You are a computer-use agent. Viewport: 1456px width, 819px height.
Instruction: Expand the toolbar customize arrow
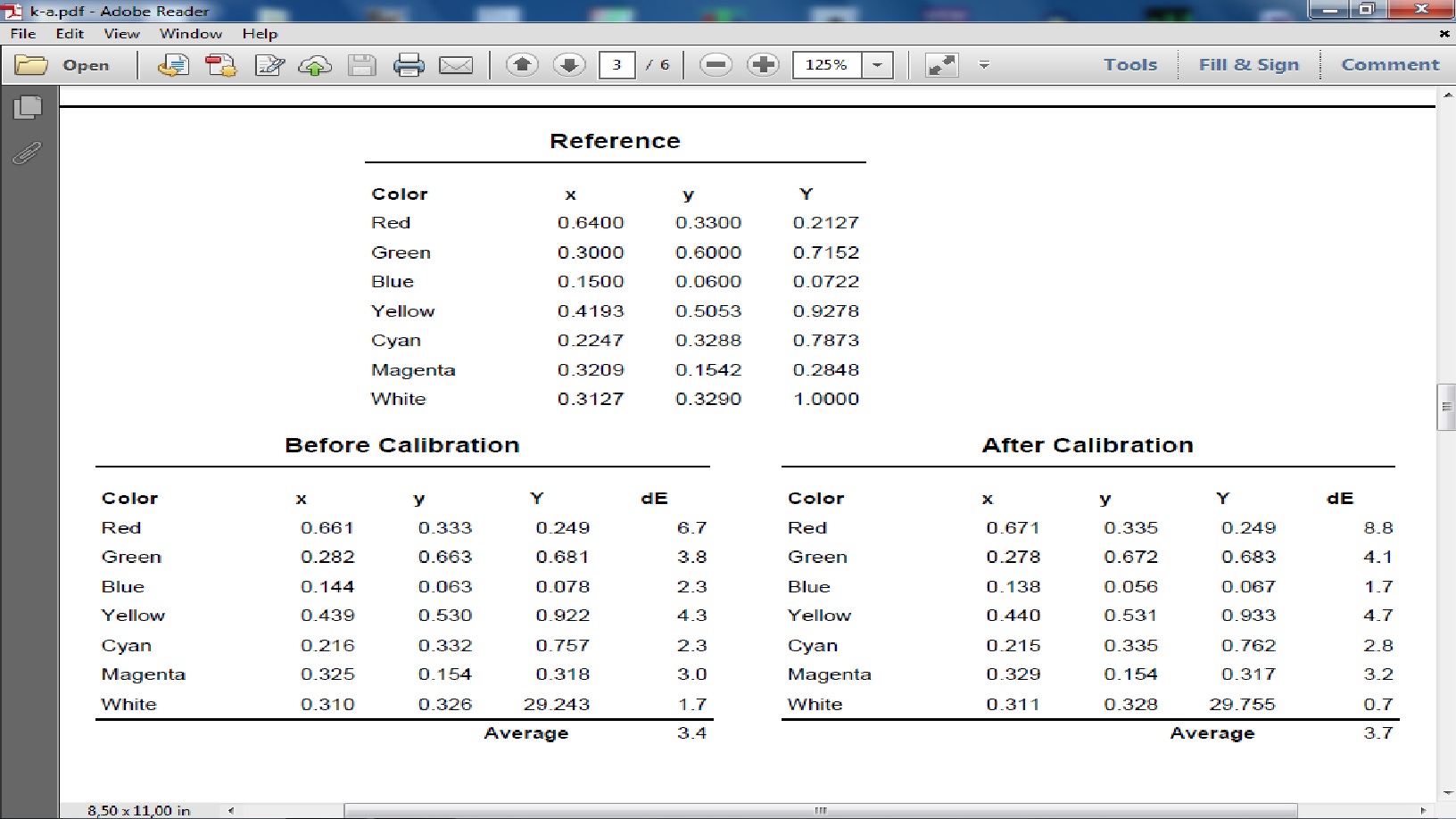coord(984,65)
